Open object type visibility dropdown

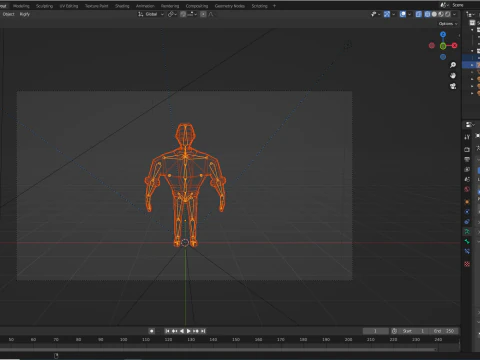coord(376,14)
